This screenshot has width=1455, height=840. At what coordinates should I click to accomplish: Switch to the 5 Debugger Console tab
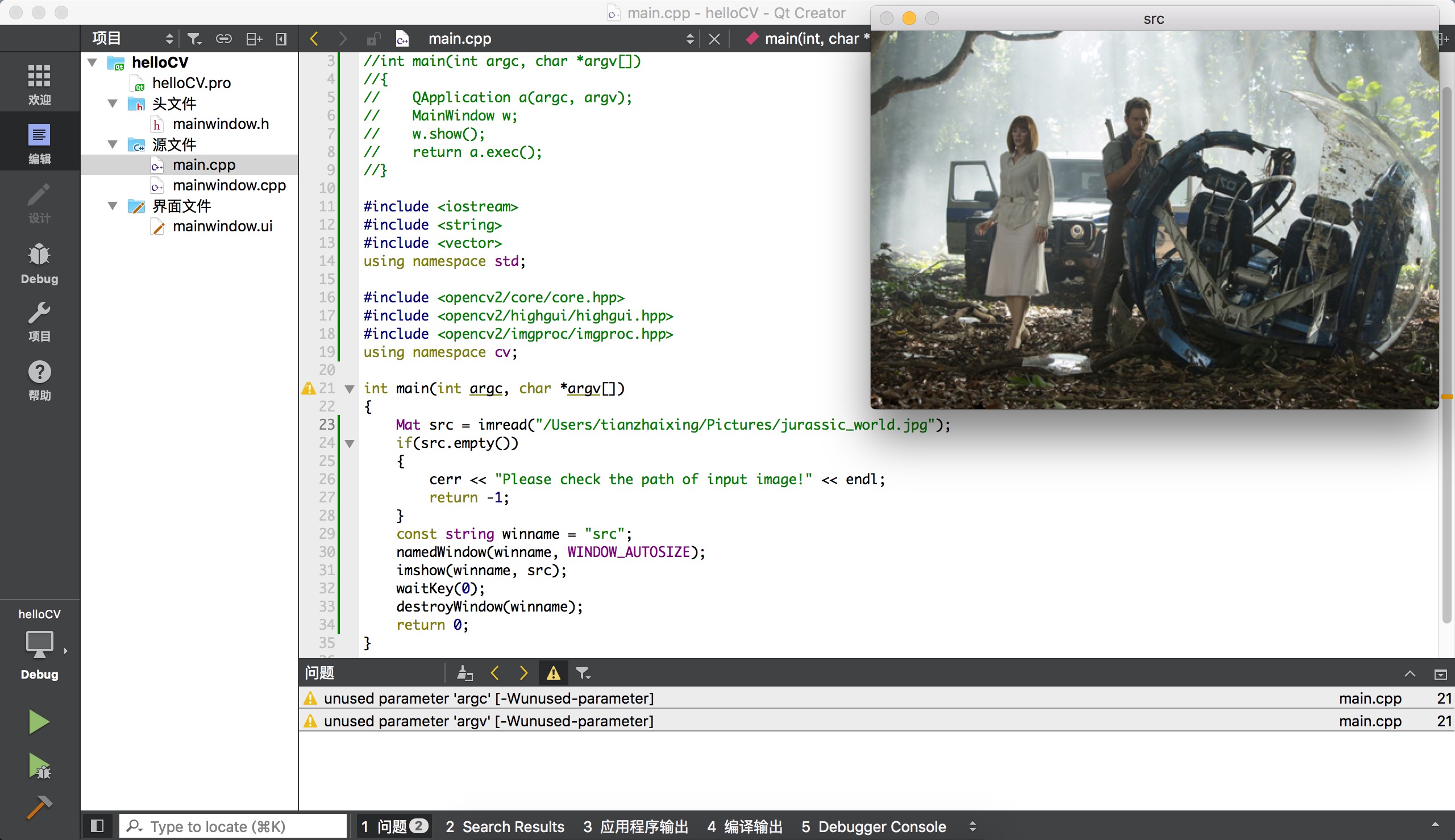click(x=874, y=826)
